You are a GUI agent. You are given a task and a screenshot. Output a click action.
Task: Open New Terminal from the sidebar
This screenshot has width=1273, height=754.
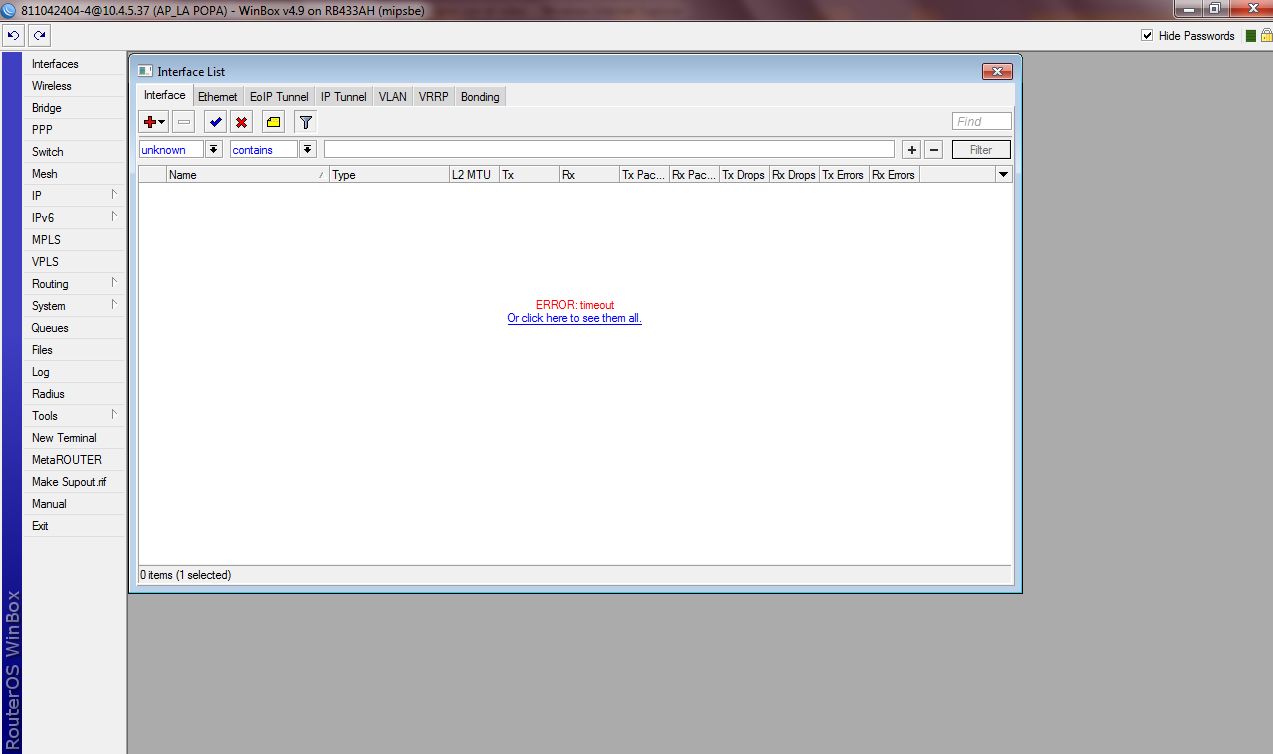click(x=64, y=437)
